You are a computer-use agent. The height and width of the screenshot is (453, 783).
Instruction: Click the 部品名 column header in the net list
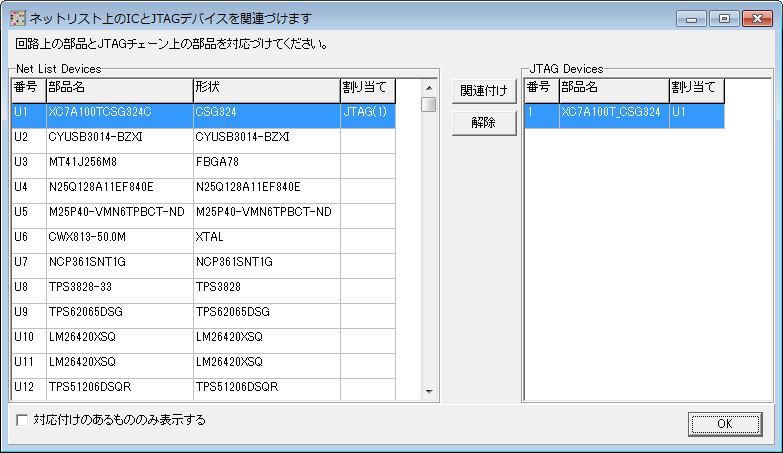(x=118, y=89)
